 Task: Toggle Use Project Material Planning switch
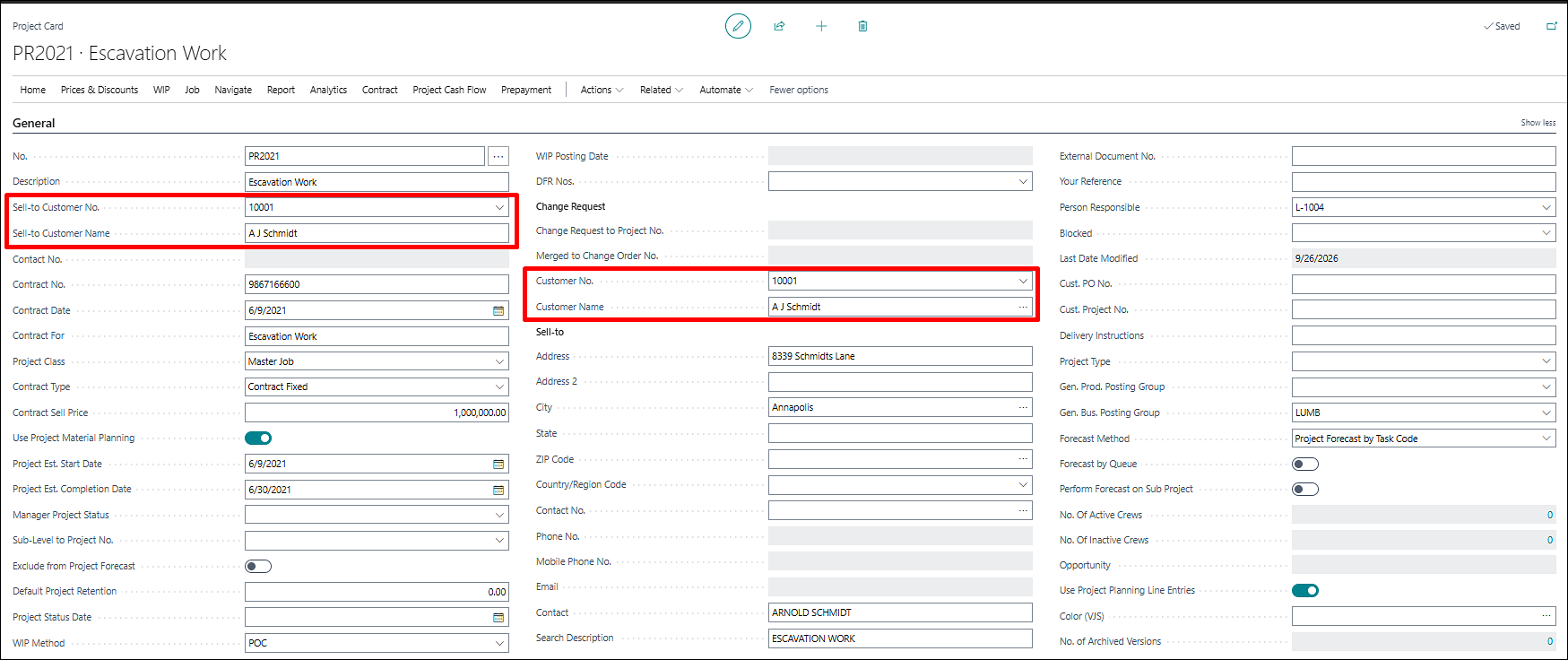pyautogui.click(x=258, y=438)
